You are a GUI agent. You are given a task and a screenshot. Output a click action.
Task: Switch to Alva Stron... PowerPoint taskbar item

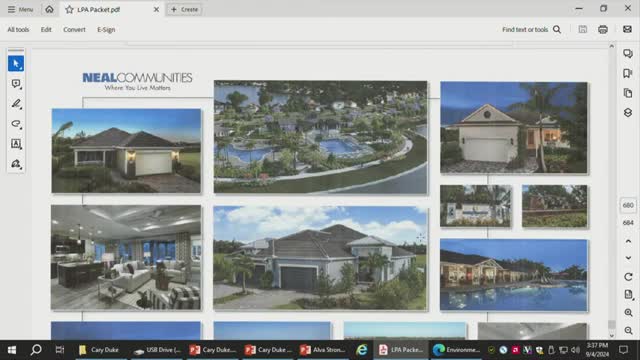(322, 350)
